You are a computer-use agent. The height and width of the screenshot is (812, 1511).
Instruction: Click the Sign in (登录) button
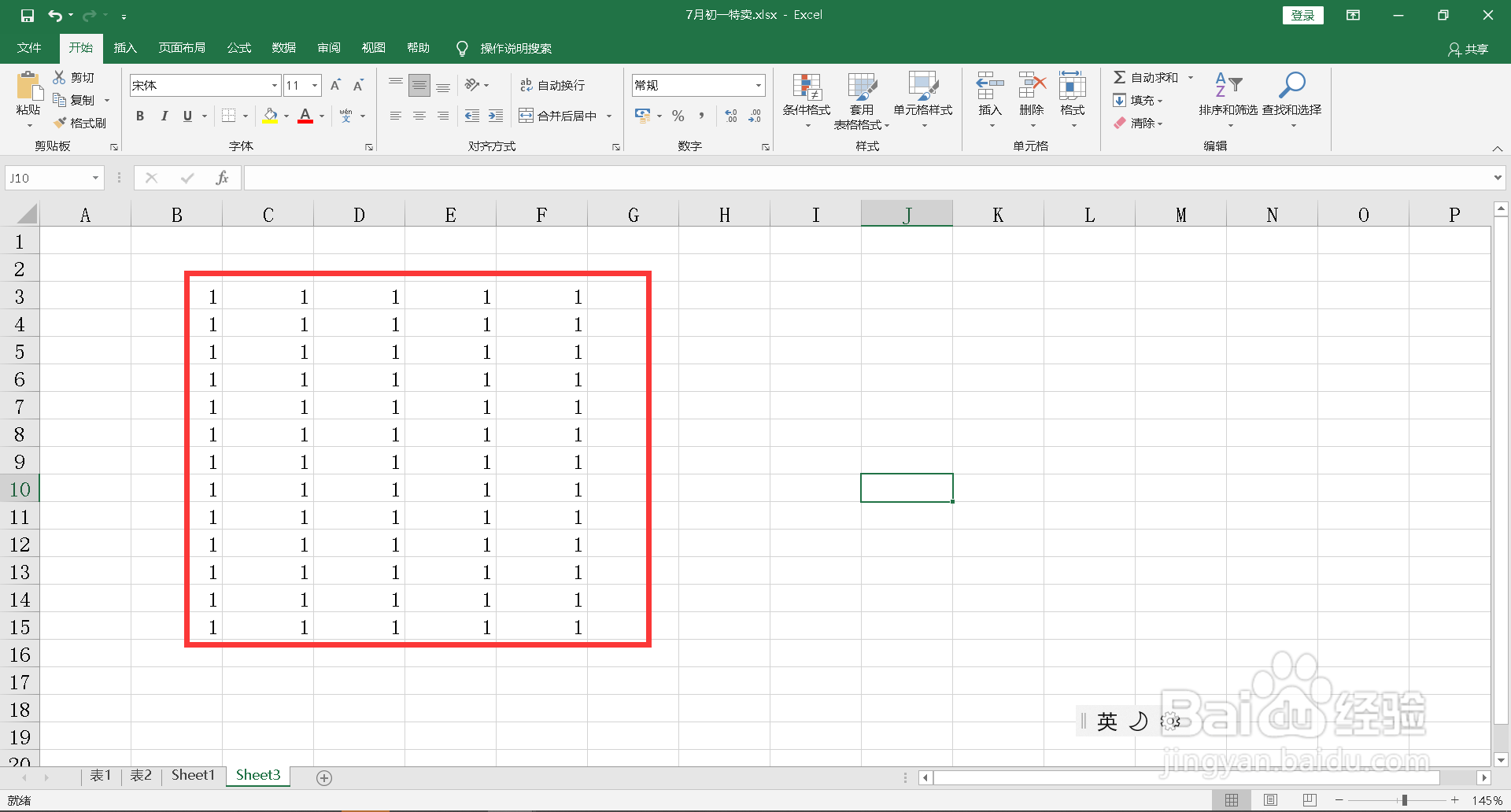[1302, 15]
